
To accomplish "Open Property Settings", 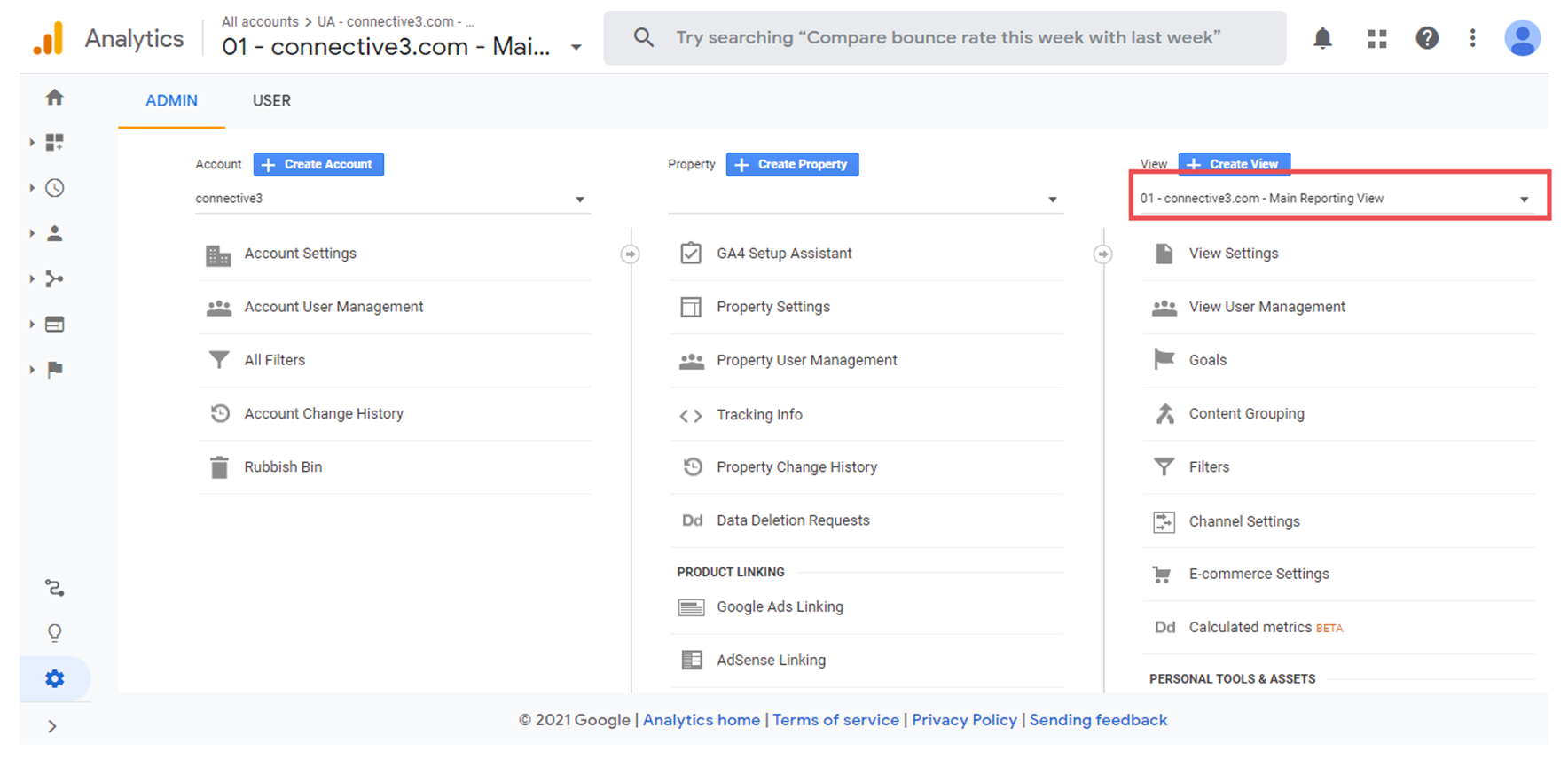I will (867, 307).
